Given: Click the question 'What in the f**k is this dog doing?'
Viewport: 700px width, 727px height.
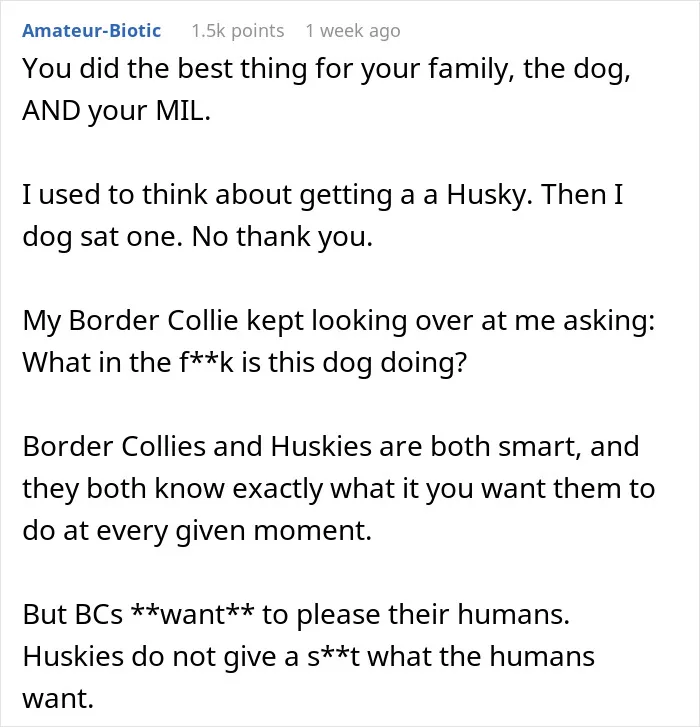Looking at the screenshot, I should [x=244, y=362].
